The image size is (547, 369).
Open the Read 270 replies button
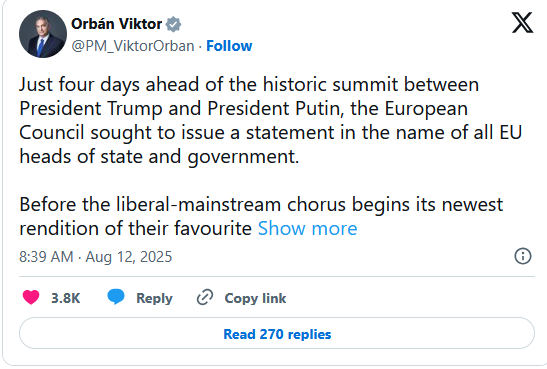pyautogui.click(x=277, y=333)
